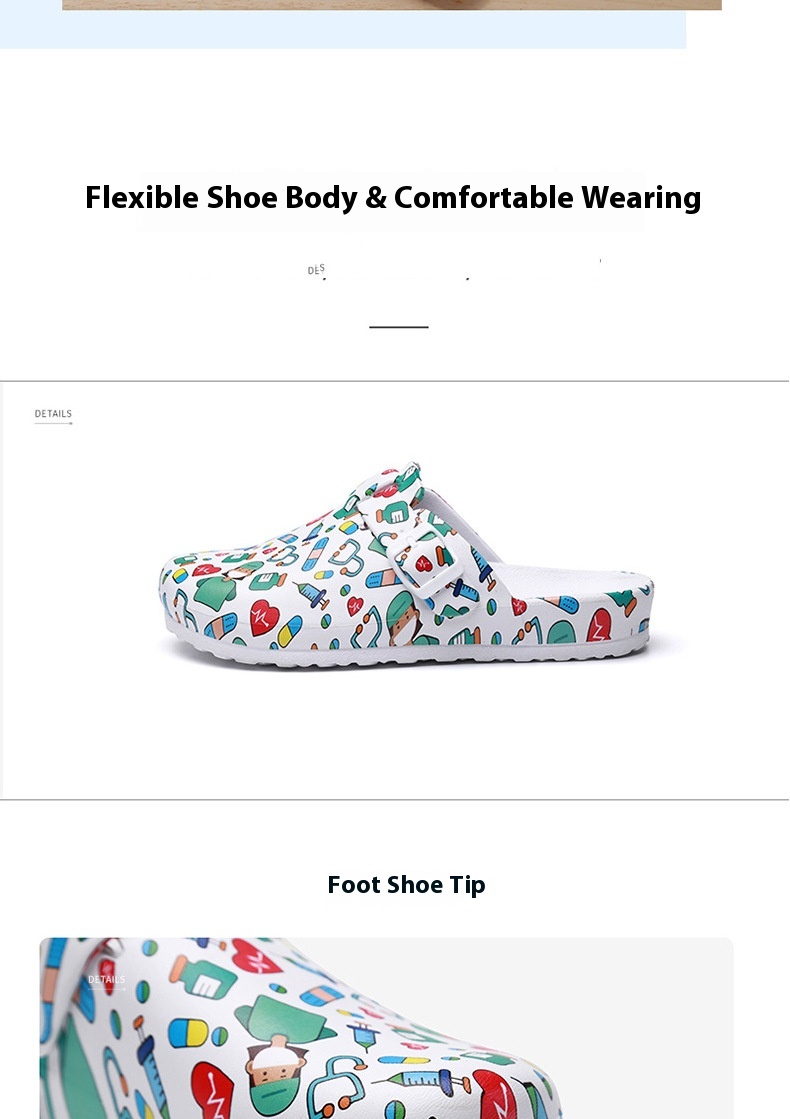The image size is (790, 1119).
Task: Click the DETAILS label on the close-up photo
Action: (x=107, y=980)
